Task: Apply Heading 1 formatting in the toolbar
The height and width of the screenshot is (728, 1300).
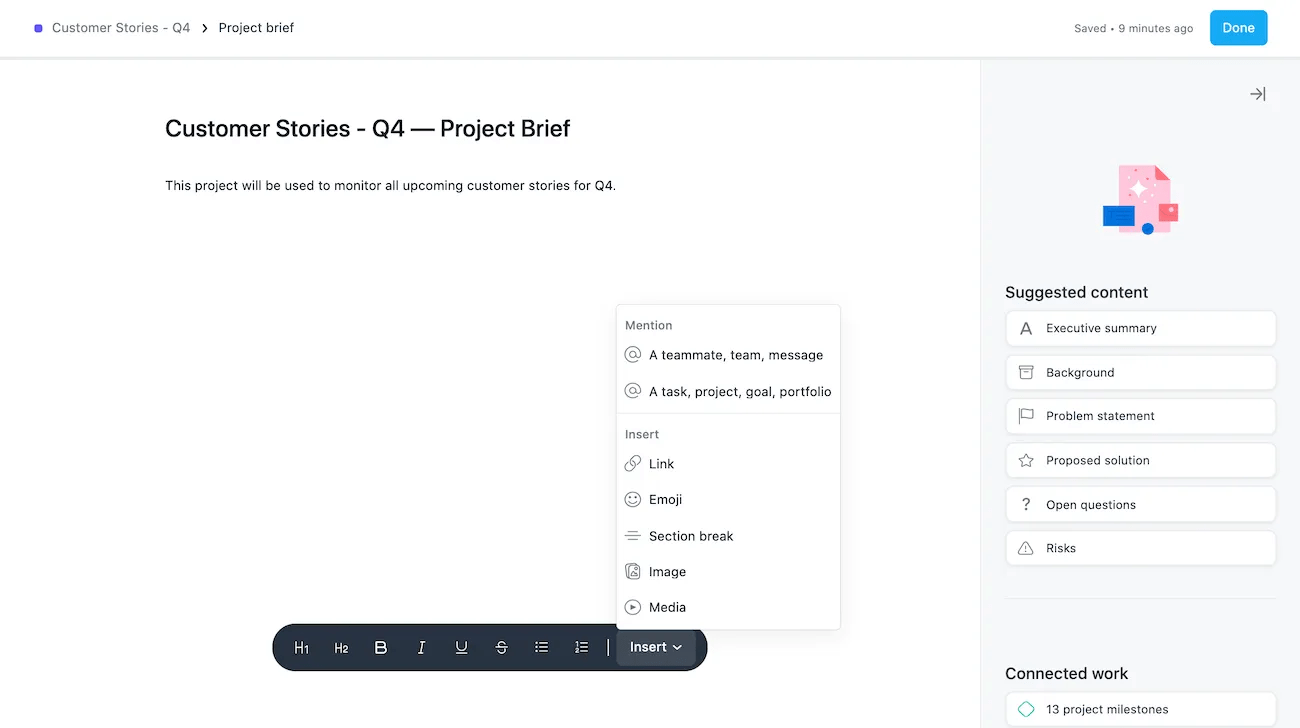Action: pos(301,647)
